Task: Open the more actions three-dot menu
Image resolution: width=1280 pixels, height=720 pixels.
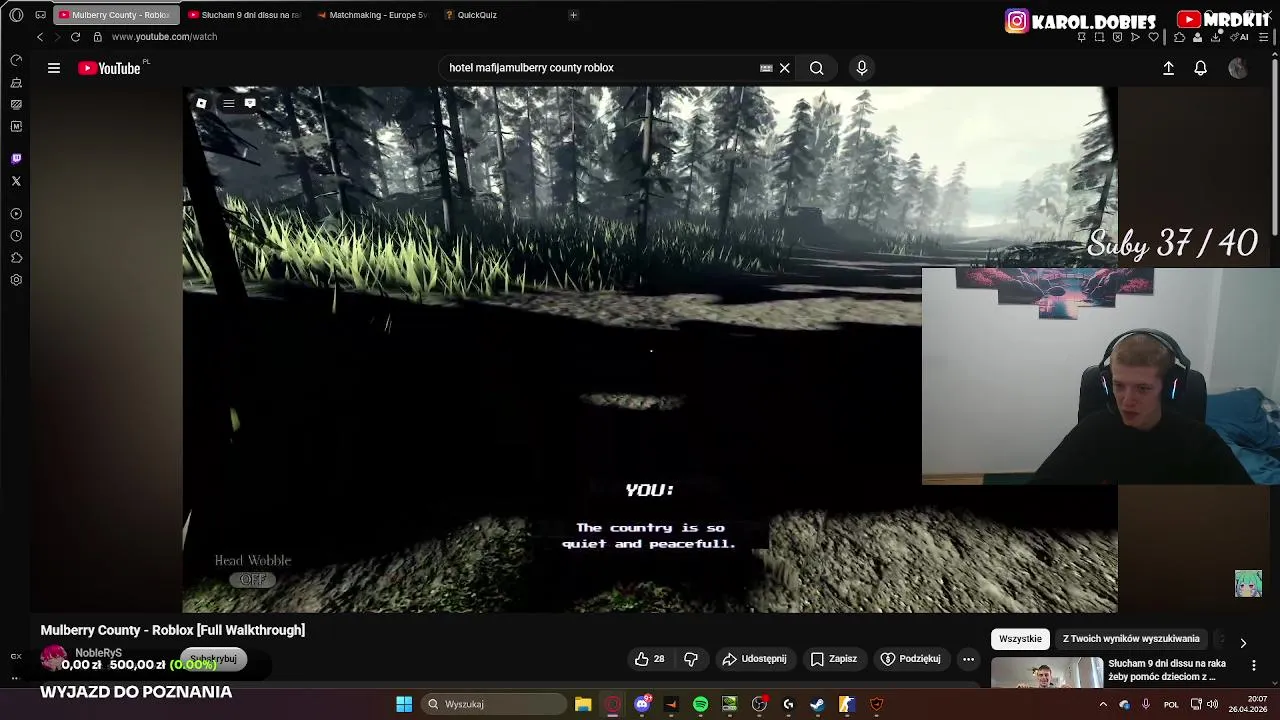Action: click(x=968, y=659)
